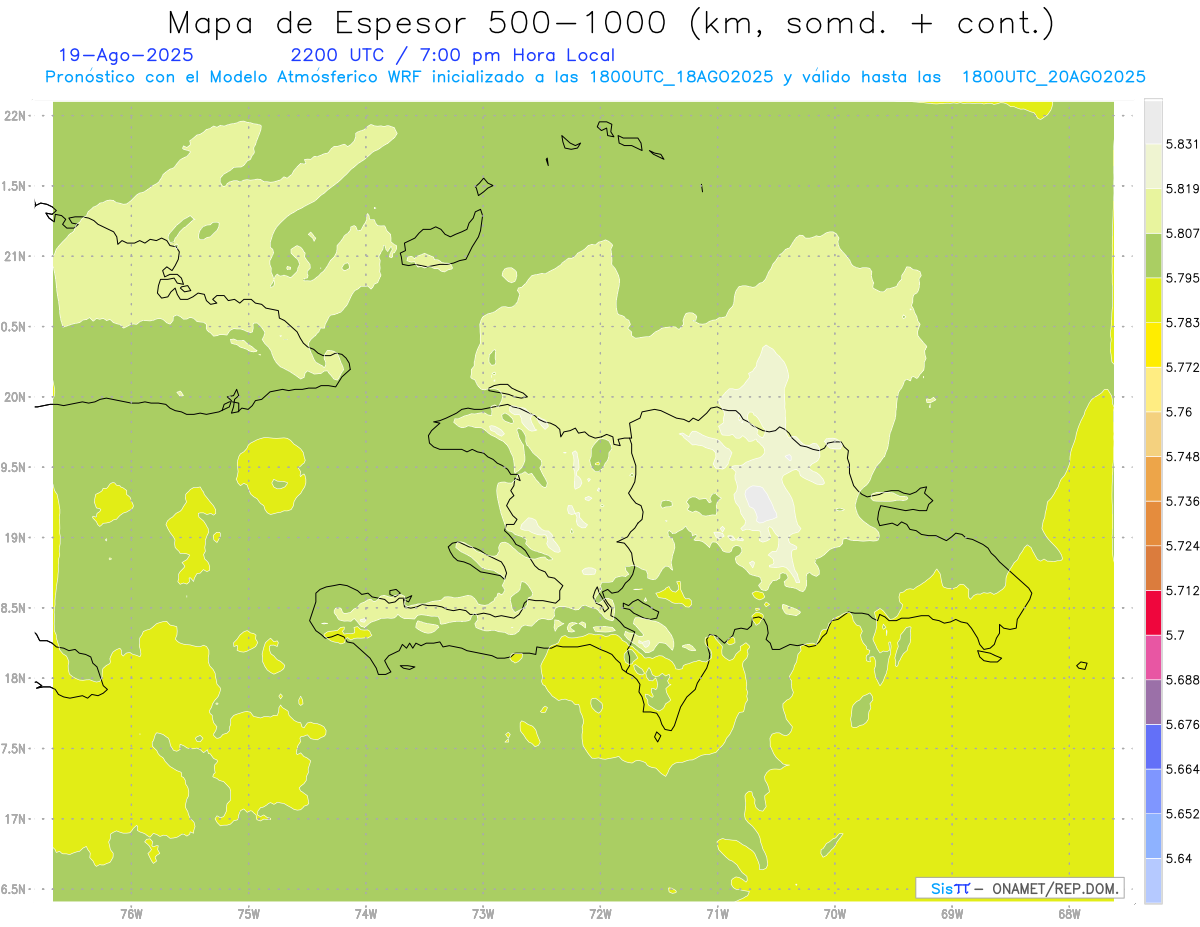The height and width of the screenshot is (927, 1200).
Task: Click the blue legend swatch between 5.664 and 5.676
Action: pyautogui.click(x=1153, y=746)
